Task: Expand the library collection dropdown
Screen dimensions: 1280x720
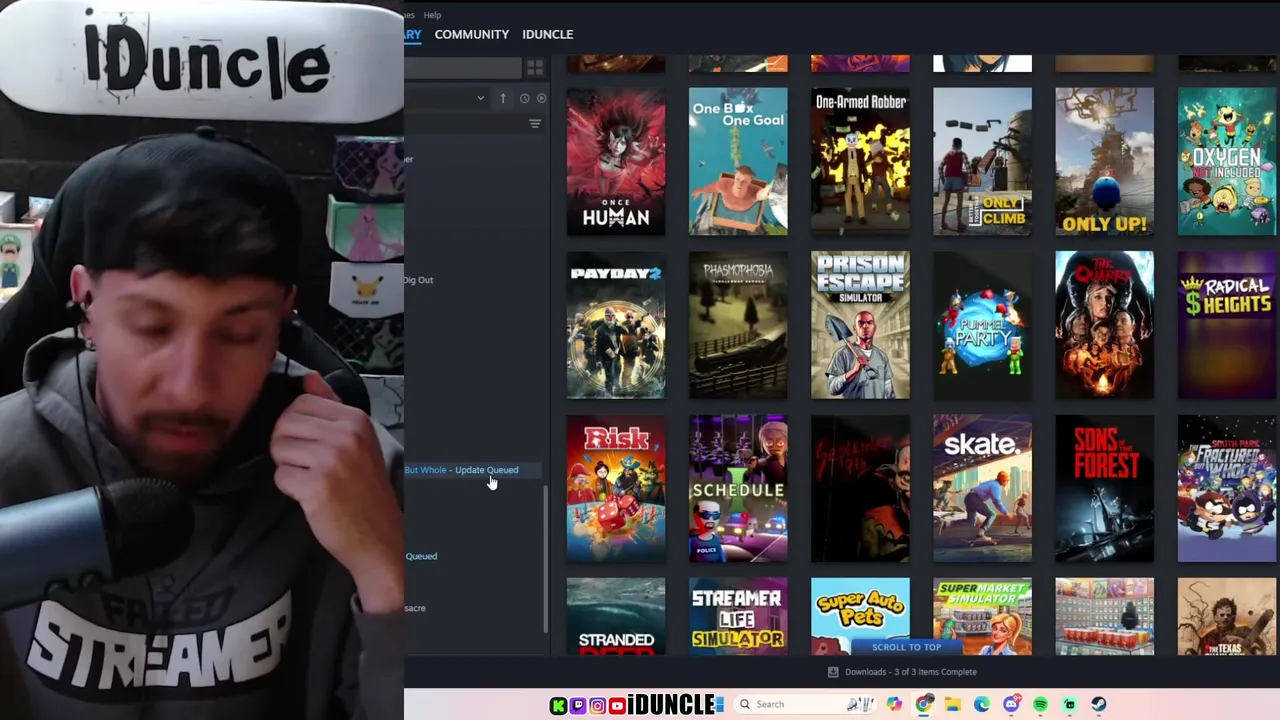Action: (x=480, y=98)
